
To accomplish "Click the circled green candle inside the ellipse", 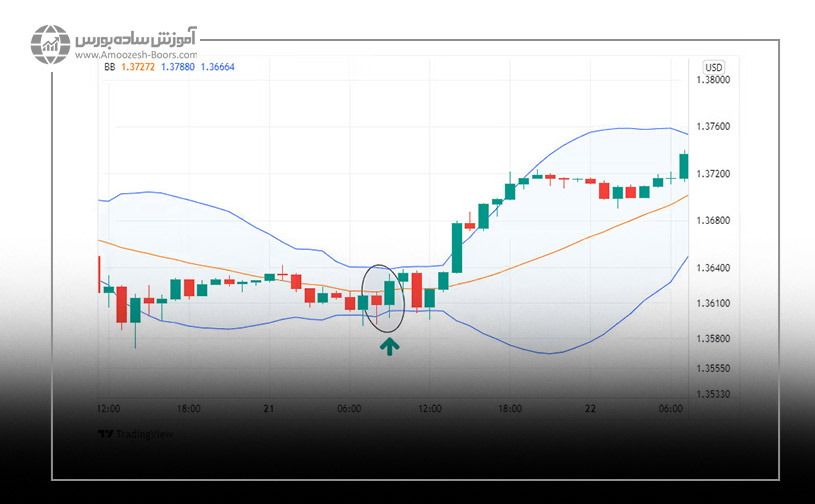I will coord(389,292).
